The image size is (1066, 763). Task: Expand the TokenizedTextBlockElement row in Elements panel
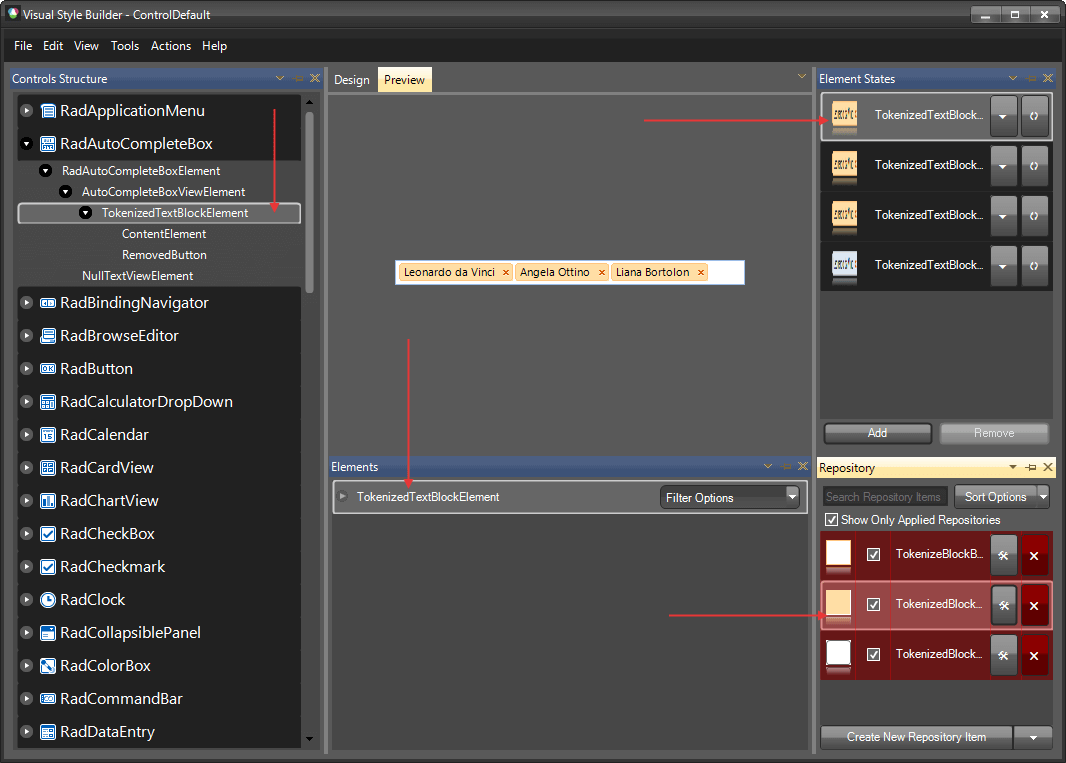(343, 495)
